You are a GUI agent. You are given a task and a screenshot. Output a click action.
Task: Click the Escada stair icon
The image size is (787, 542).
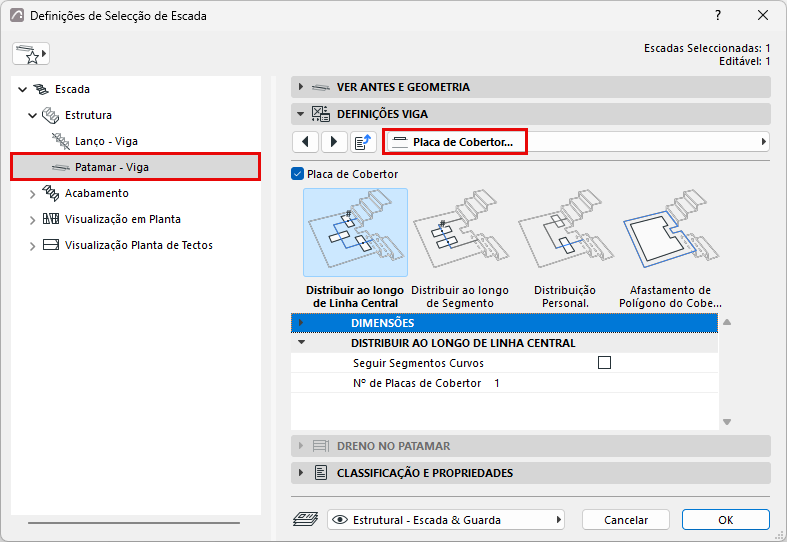tap(41, 89)
